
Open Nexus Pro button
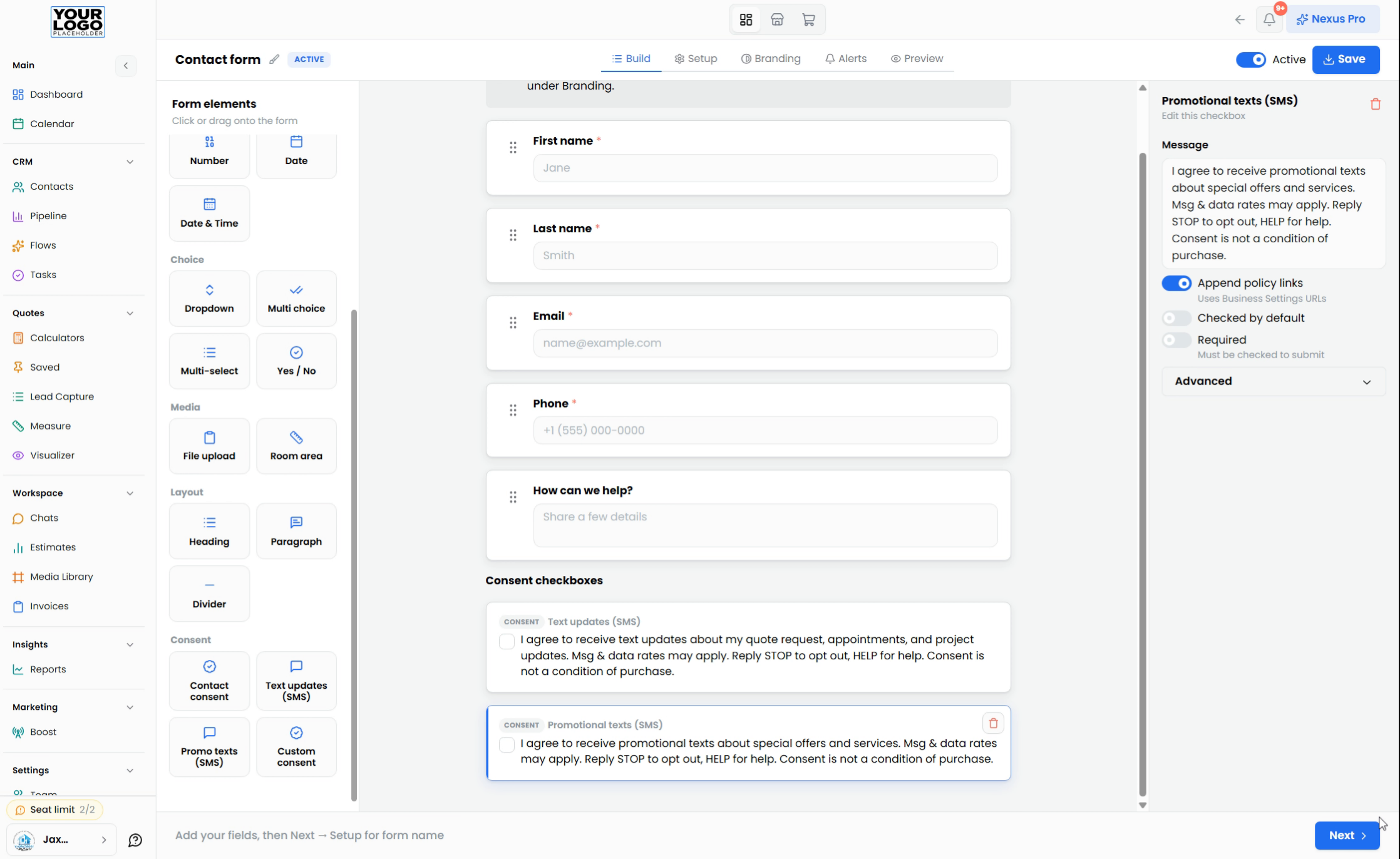coord(1332,19)
